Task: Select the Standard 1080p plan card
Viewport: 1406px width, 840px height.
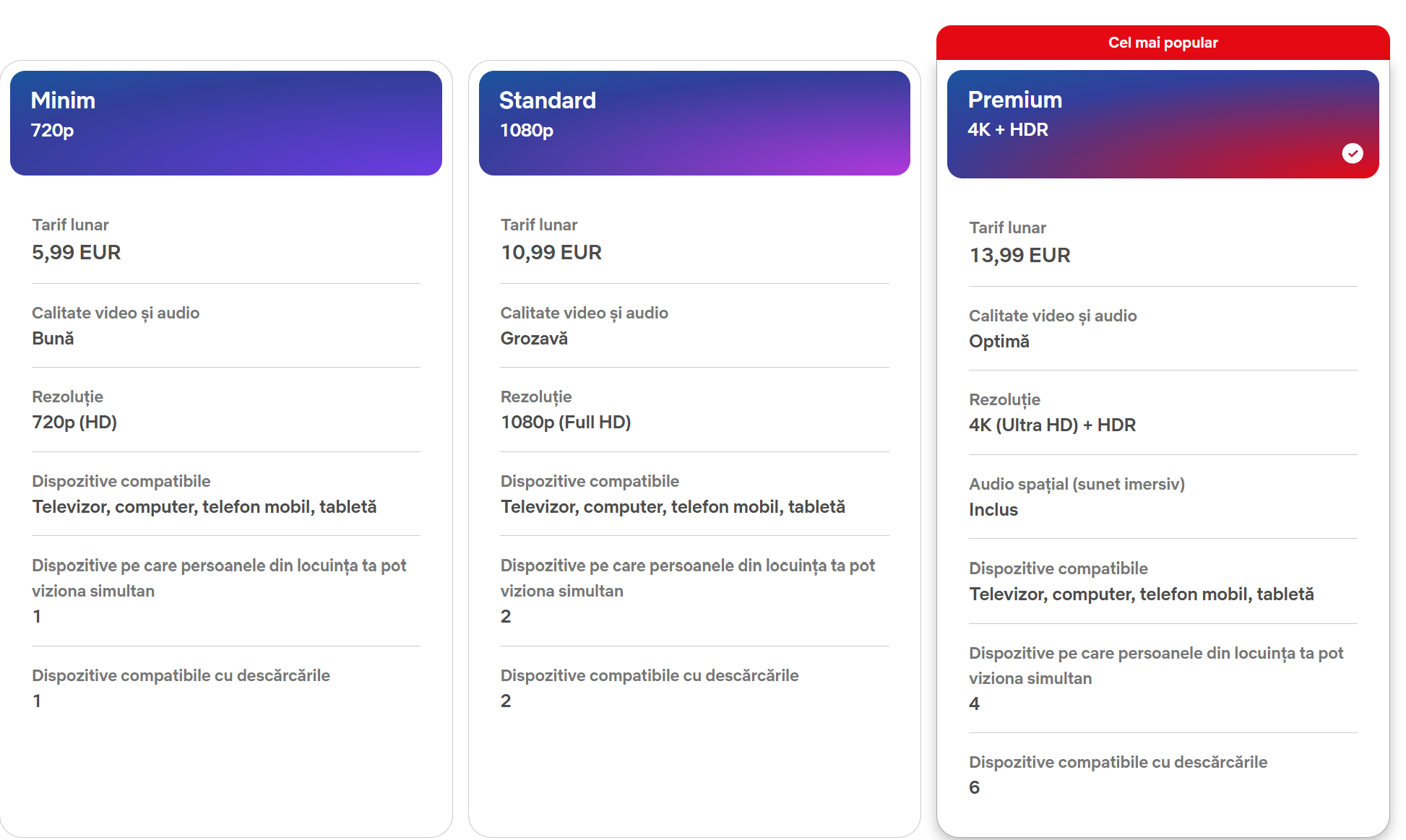Action: point(694,123)
